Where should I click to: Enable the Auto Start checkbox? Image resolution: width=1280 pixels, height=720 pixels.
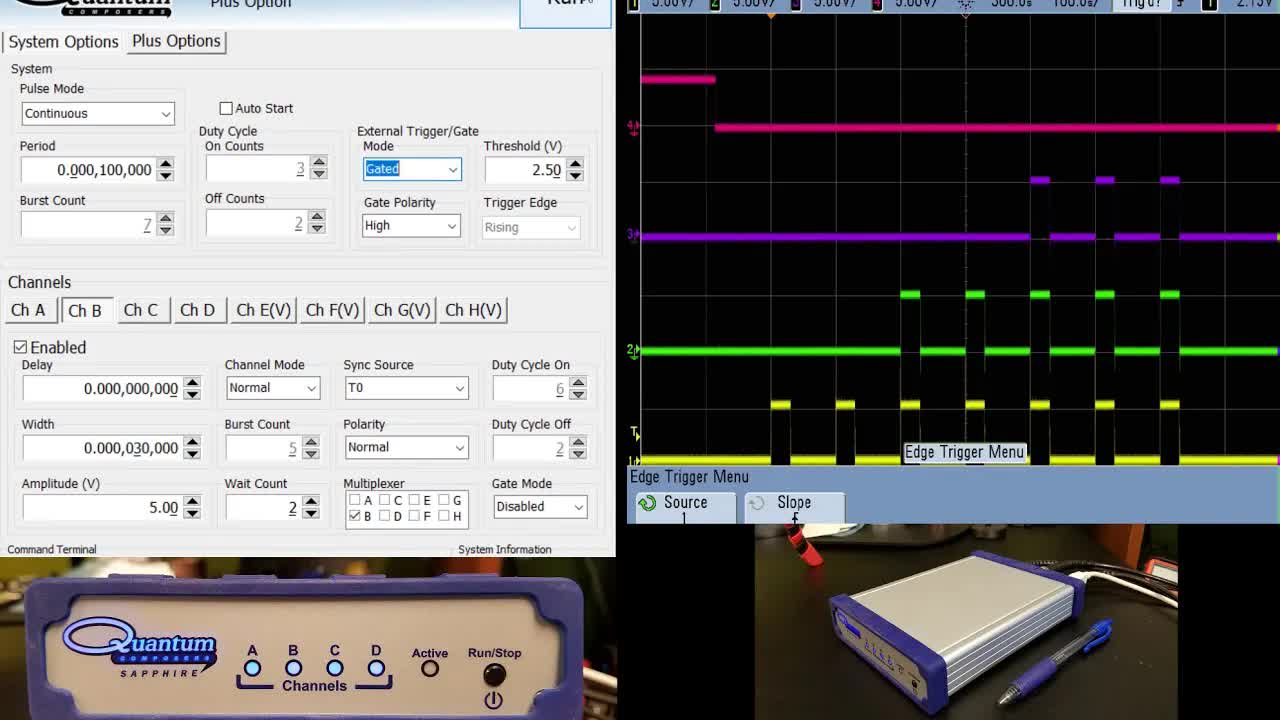tap(226, 108)
